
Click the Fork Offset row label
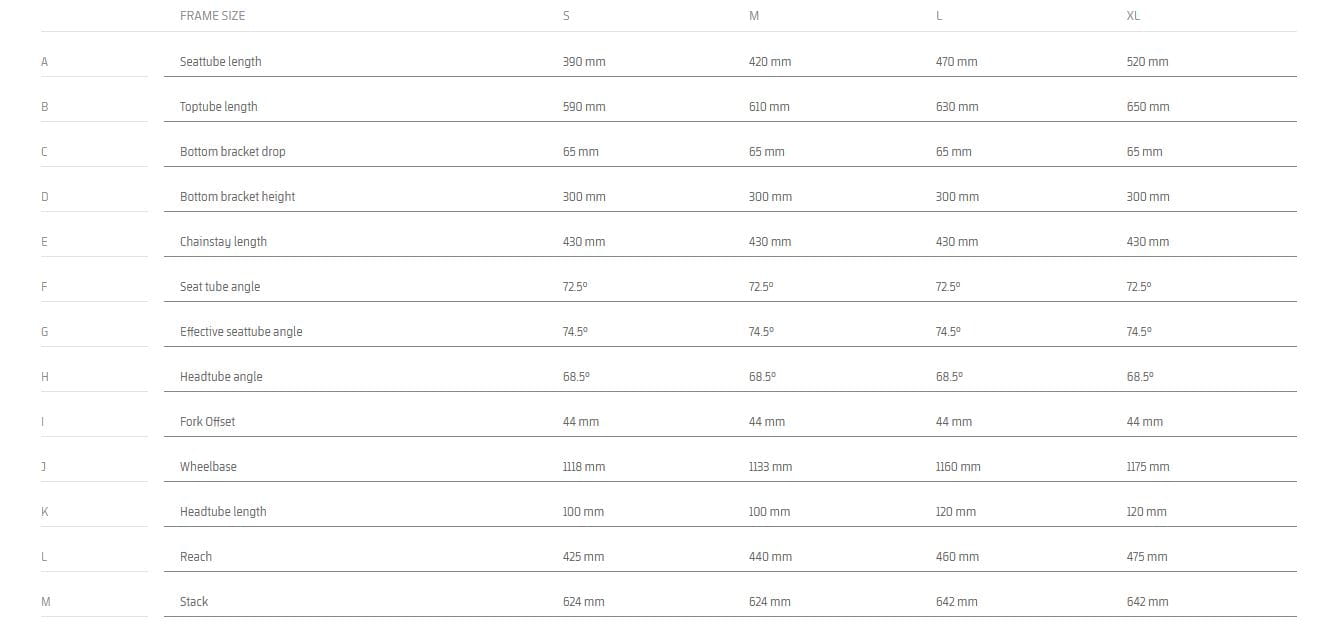[207, 422]
